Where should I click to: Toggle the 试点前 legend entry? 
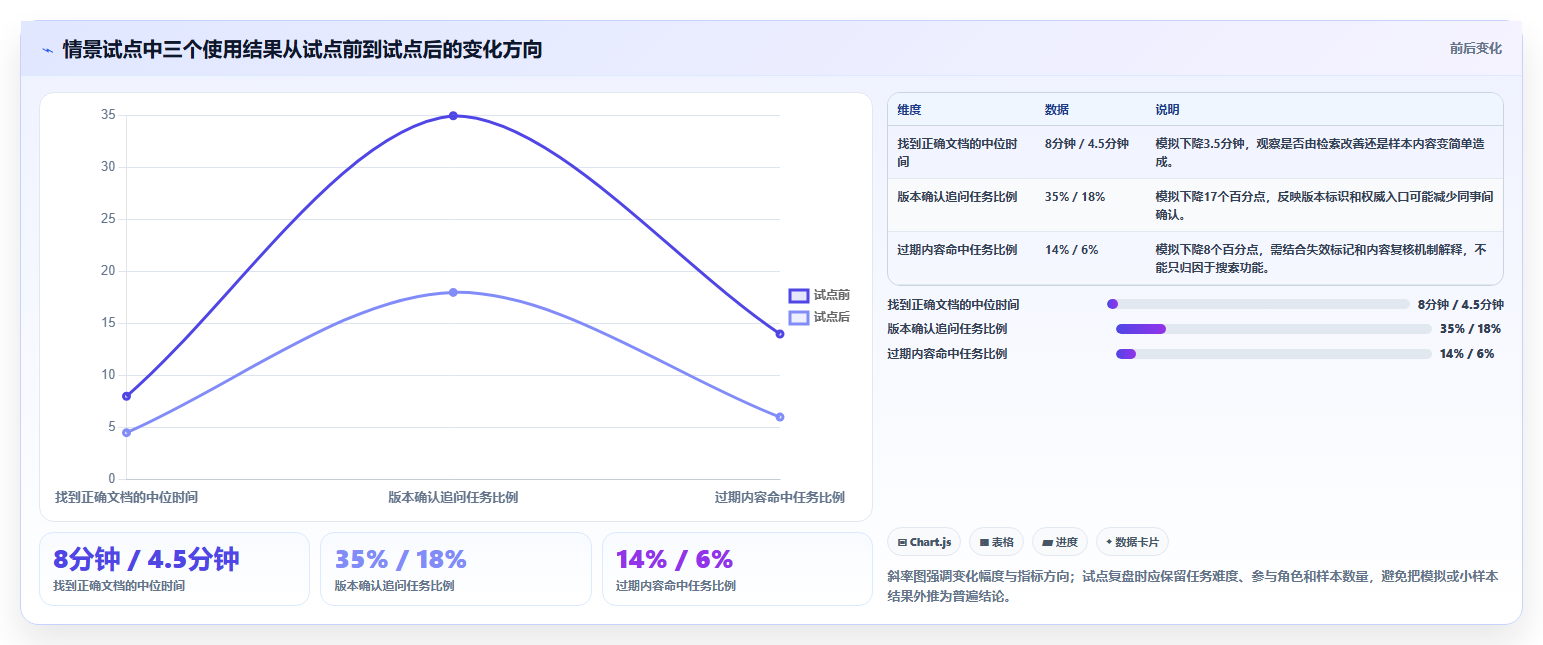click(x=819, y=295)
